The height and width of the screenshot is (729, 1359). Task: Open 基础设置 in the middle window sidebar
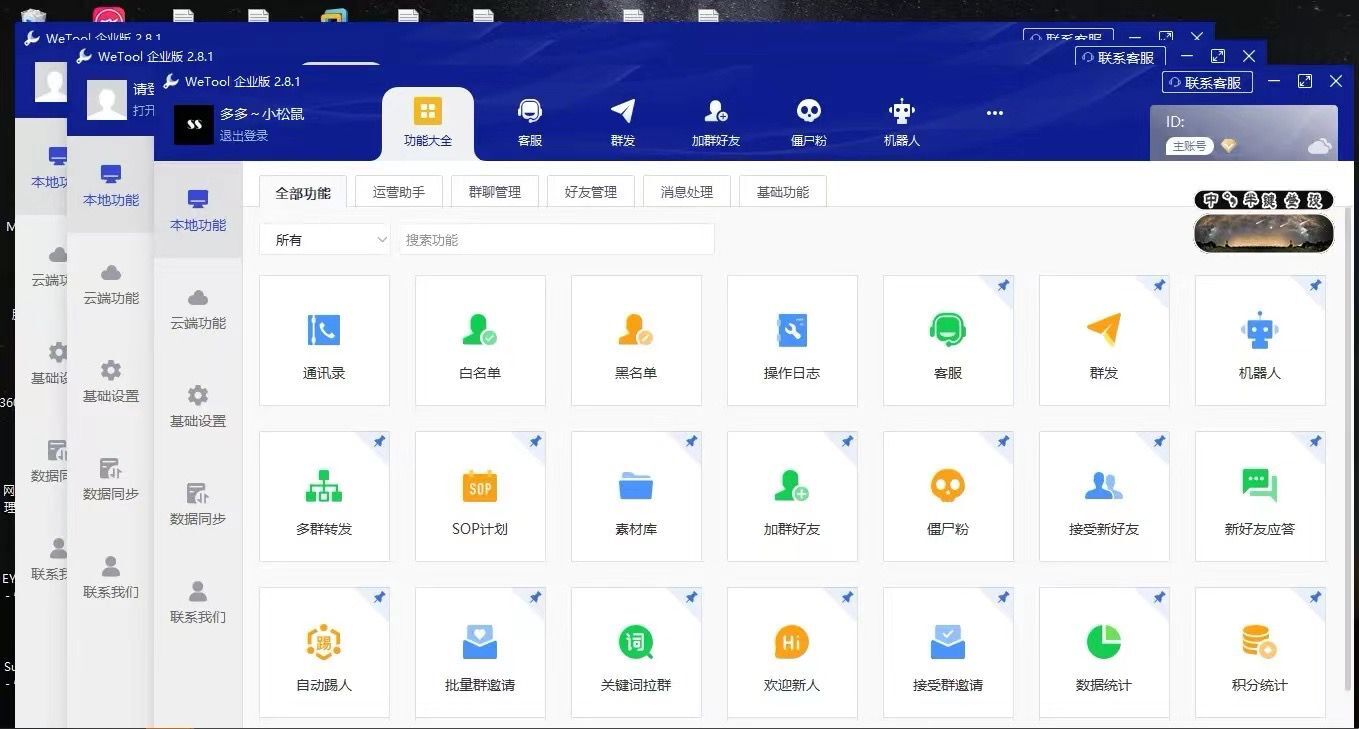click(x=111, y=382)
